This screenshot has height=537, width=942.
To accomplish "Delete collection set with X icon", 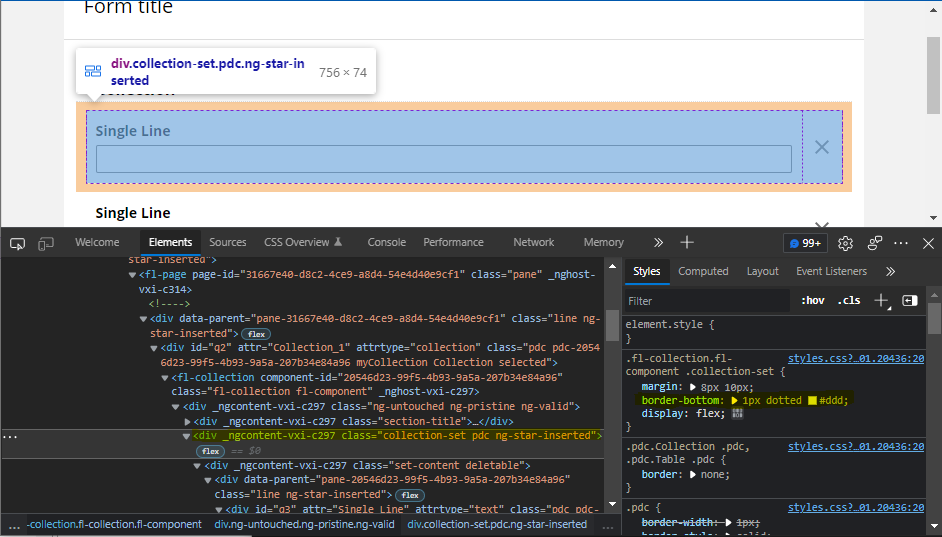I will [822, 147].
